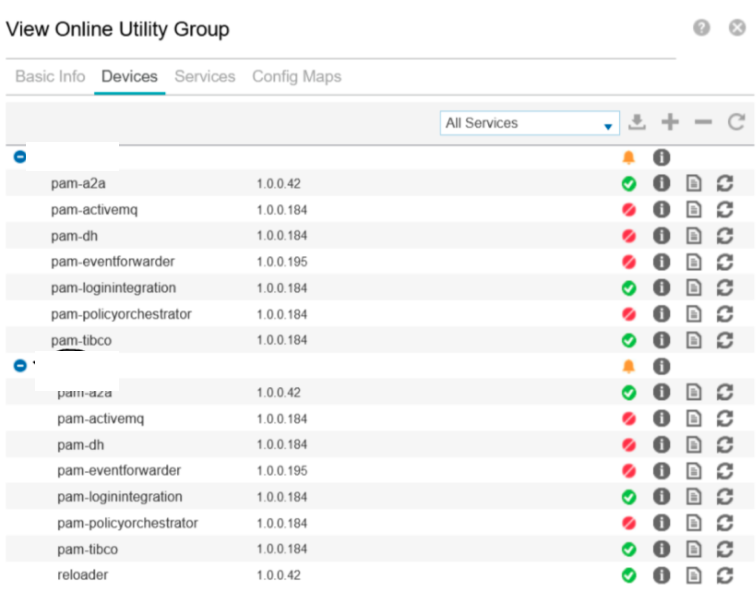Switch to the Services tab
This screenshot has width=756, height=614.
pos(205,77)
